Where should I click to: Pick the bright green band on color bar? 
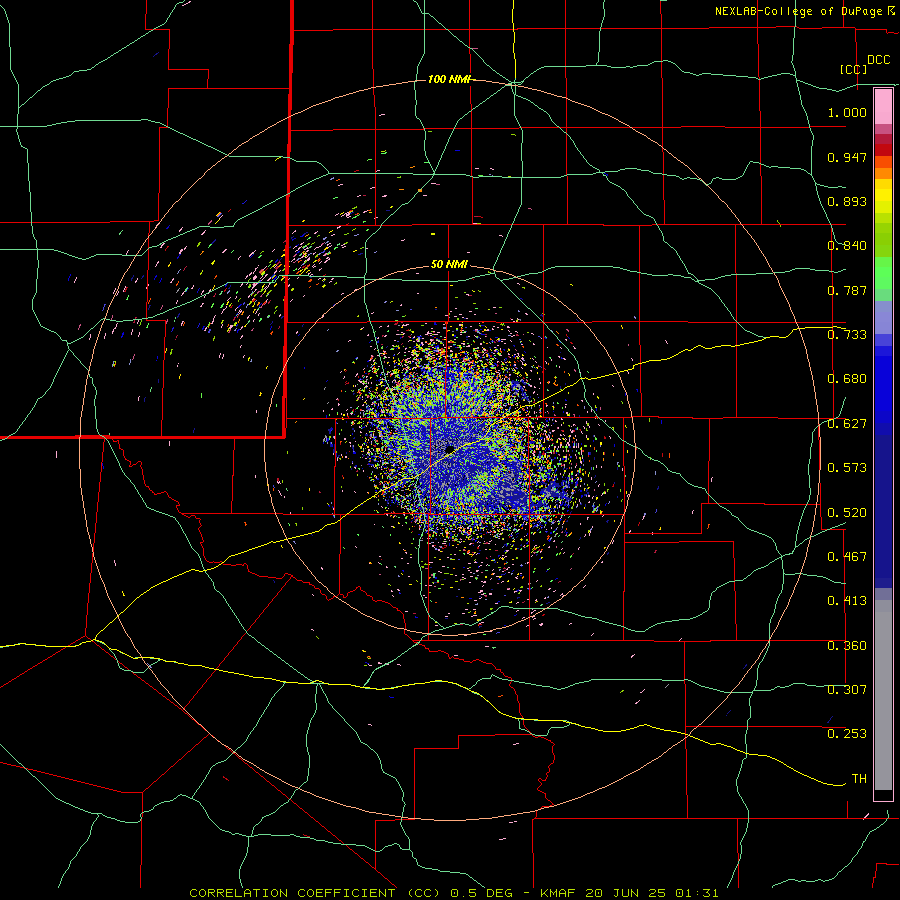(x=883, y=273)
